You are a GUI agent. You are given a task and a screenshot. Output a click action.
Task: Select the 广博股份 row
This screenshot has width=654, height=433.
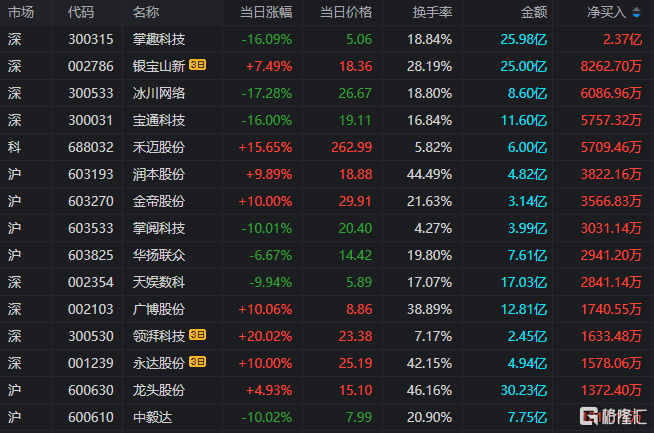327,309
